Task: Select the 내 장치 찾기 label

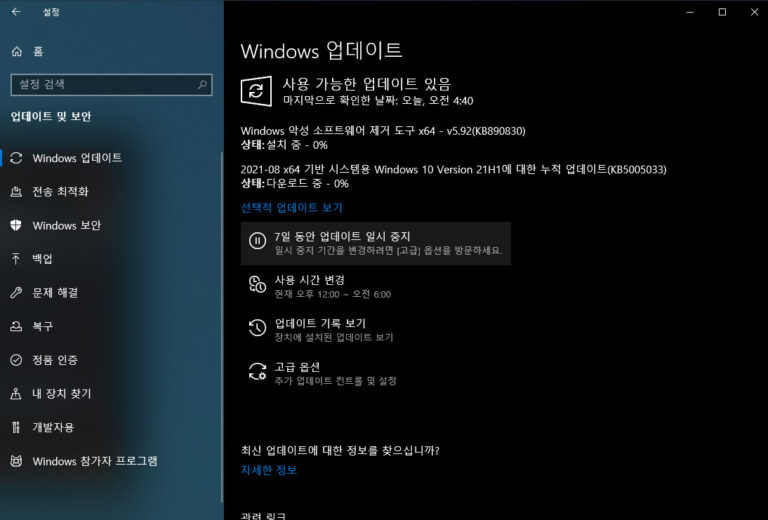Action: [62, 394]
